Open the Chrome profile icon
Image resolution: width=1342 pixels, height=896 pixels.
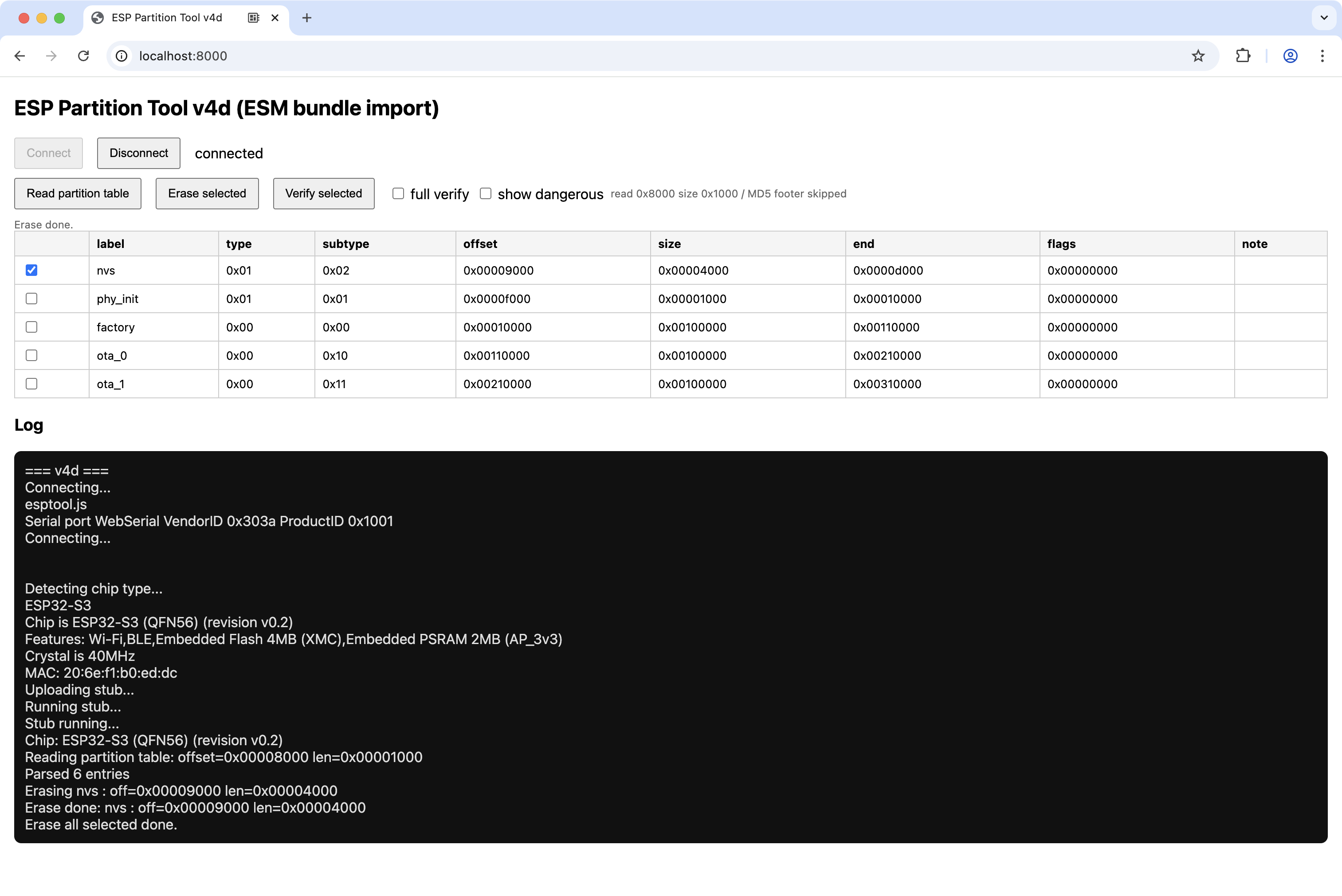point(1290,56)
